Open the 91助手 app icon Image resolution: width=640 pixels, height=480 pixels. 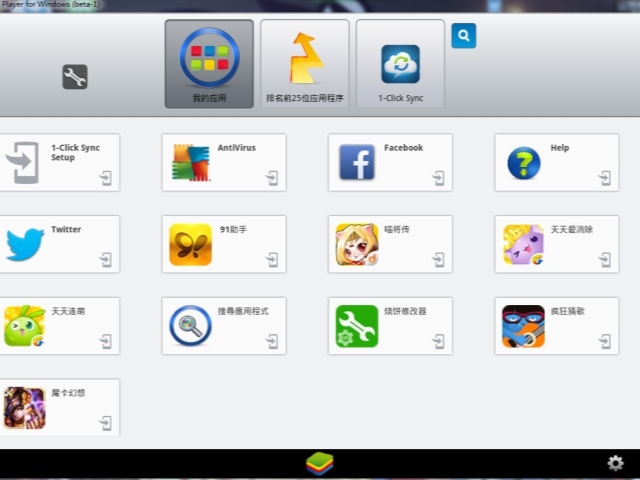pos(191,244)
